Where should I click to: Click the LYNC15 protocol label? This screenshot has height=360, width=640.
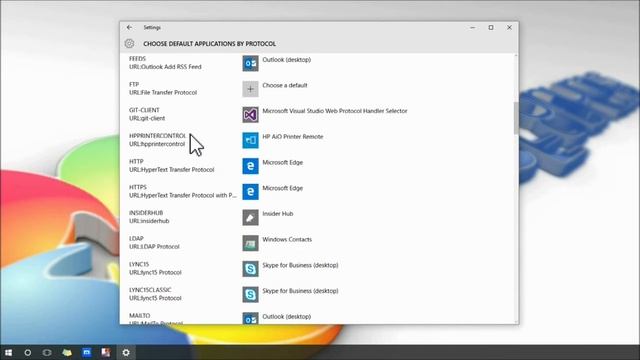139,264
